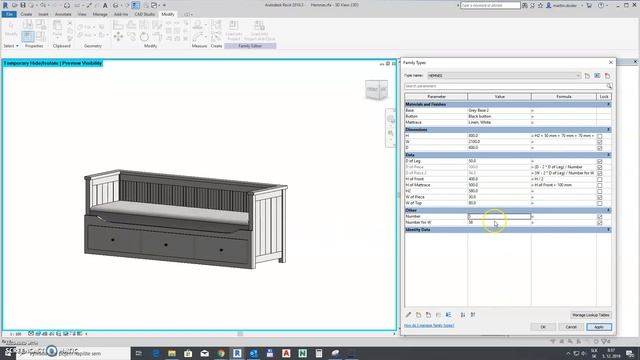This screenshot has height=360, width=640.
Task: Click the New Parameter icon in the bottom toolbar
Action: (x=418, y=315)
